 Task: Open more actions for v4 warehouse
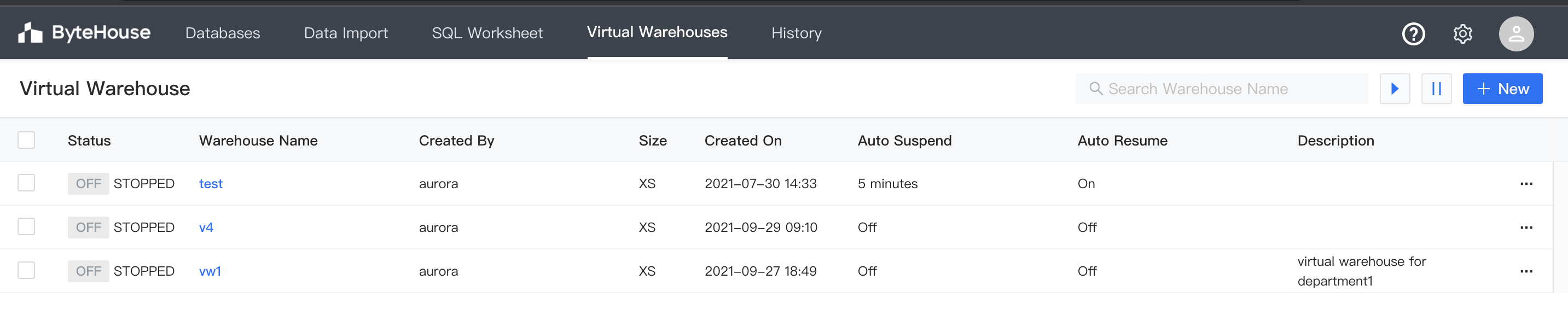1525,228
